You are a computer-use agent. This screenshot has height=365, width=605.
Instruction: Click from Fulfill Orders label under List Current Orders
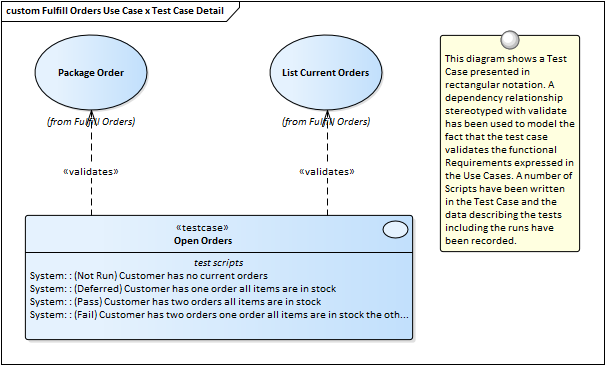(x=326, y=122)
